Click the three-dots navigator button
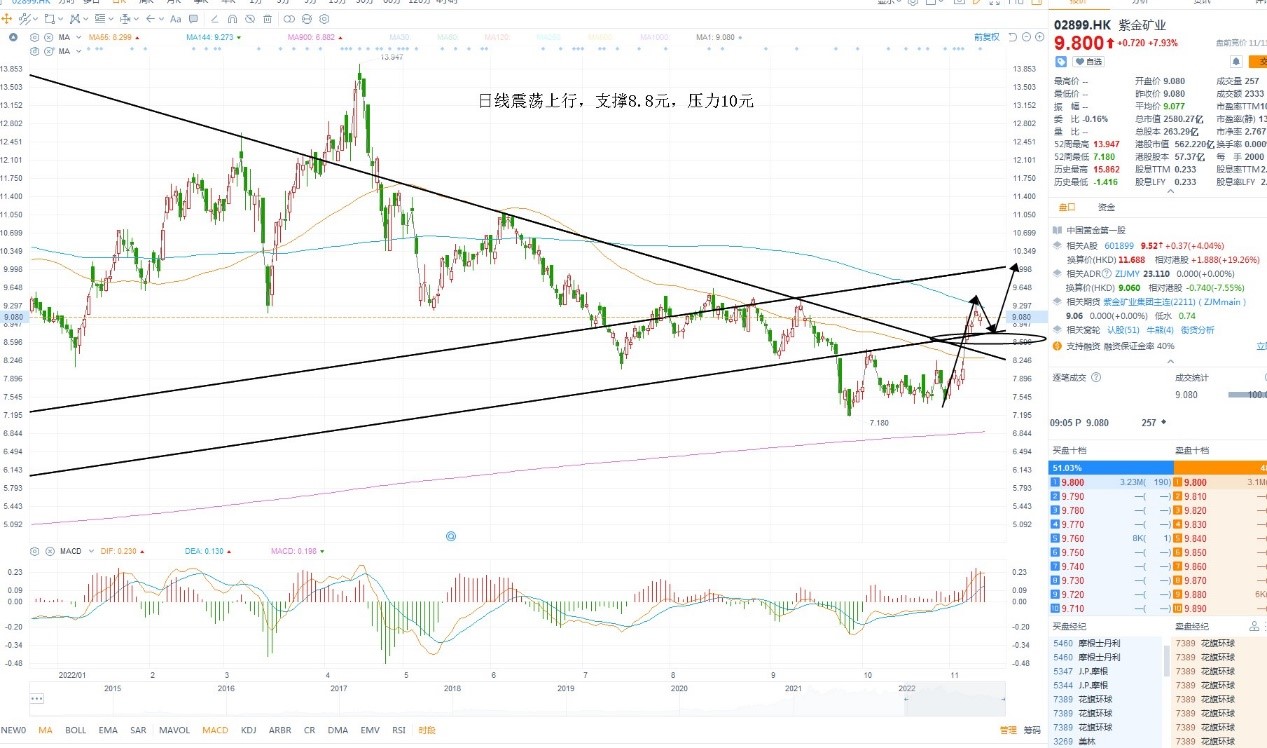Image resolution: width=1267 pixels, height=748 pixels. (x=37, y=698)
